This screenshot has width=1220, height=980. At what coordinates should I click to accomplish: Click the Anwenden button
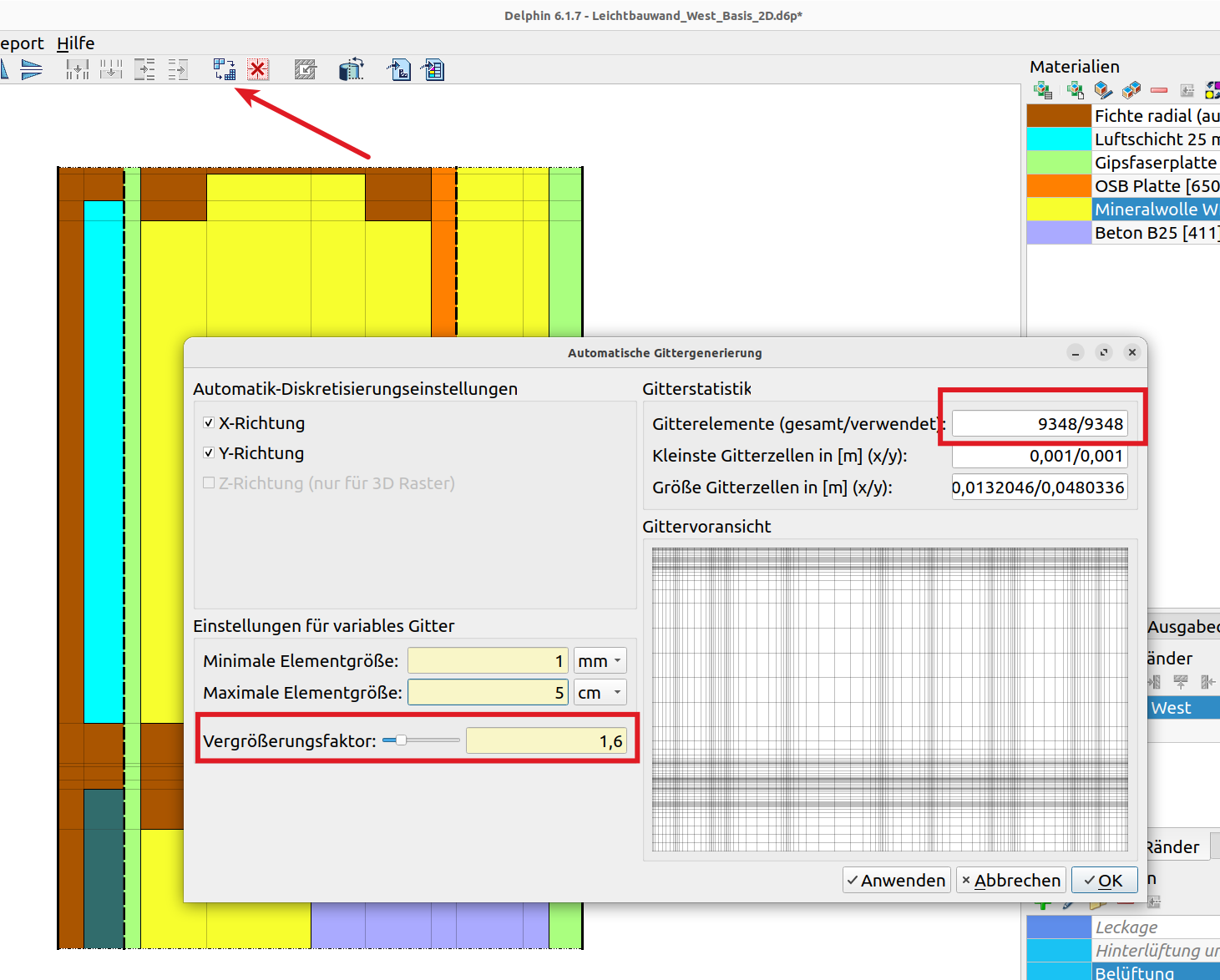(897, 881)
